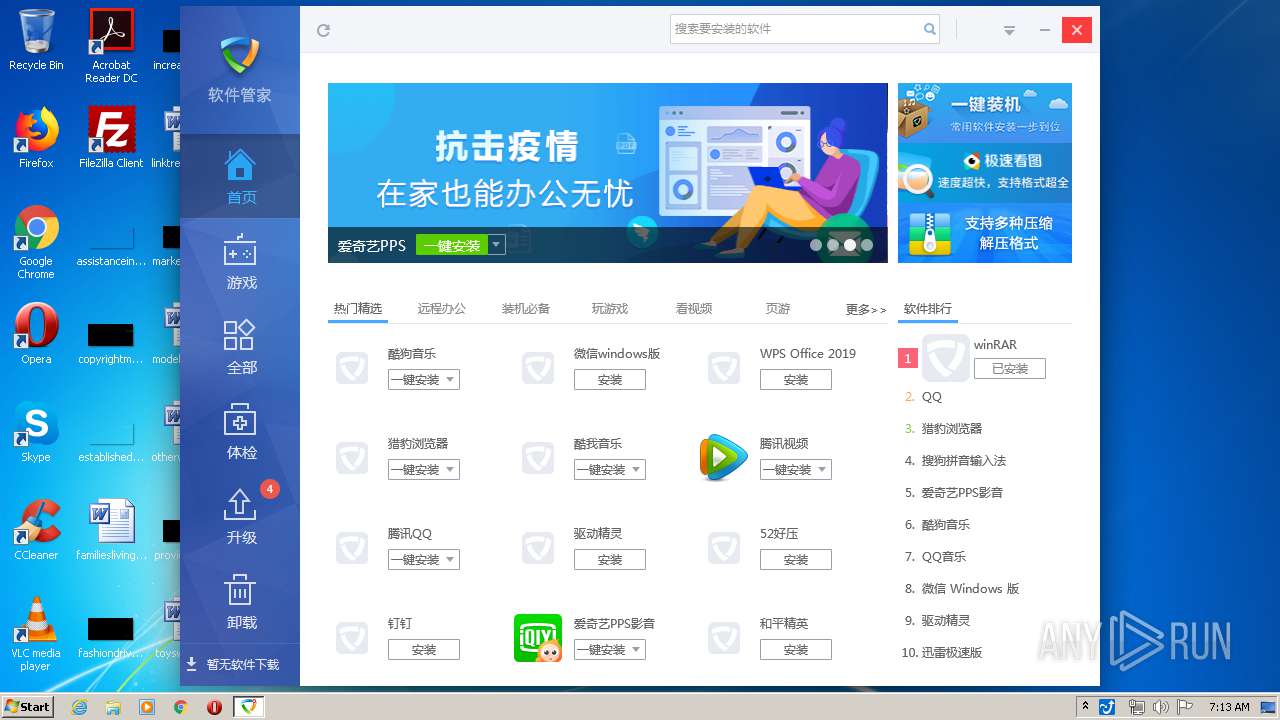1280x720 pixels.
Task: Click the 软件管家 shield logo
Action: 240,56
